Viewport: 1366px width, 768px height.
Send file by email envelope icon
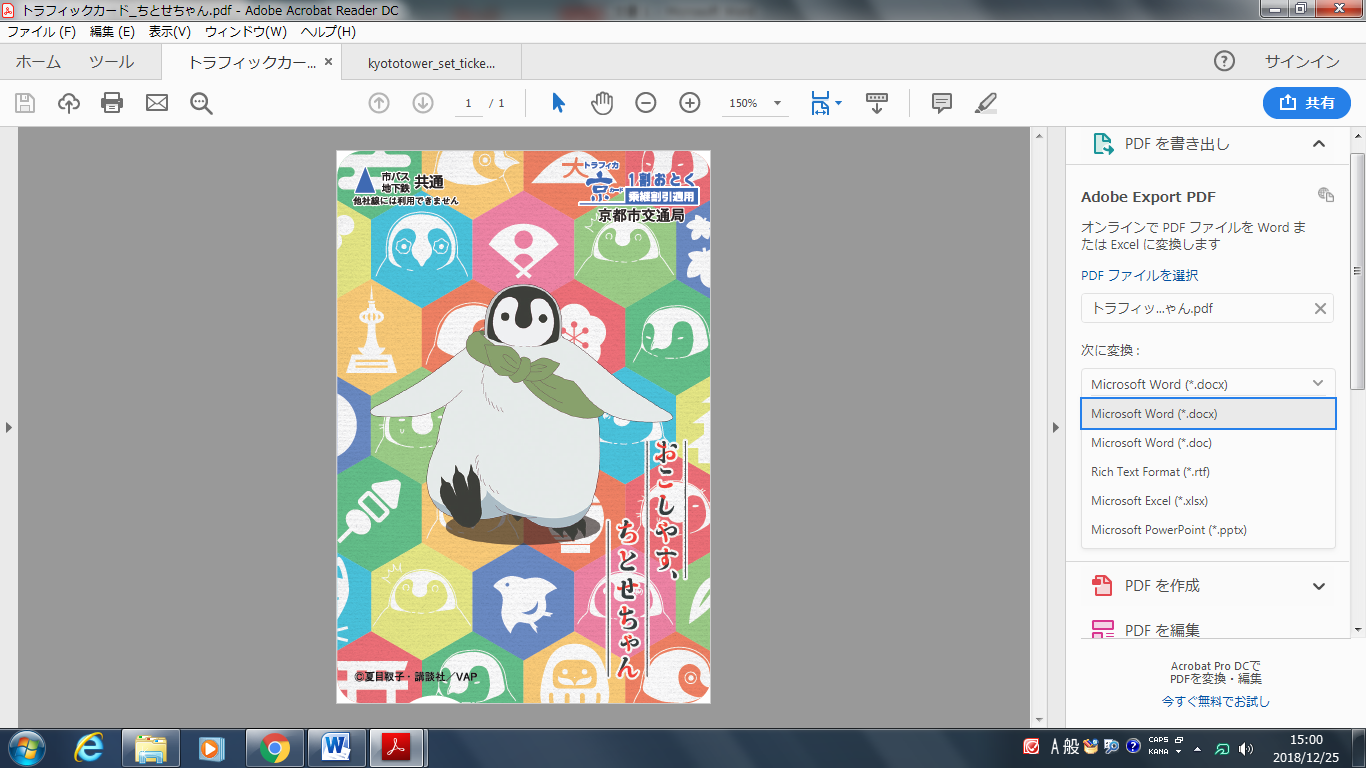[157, 103]
